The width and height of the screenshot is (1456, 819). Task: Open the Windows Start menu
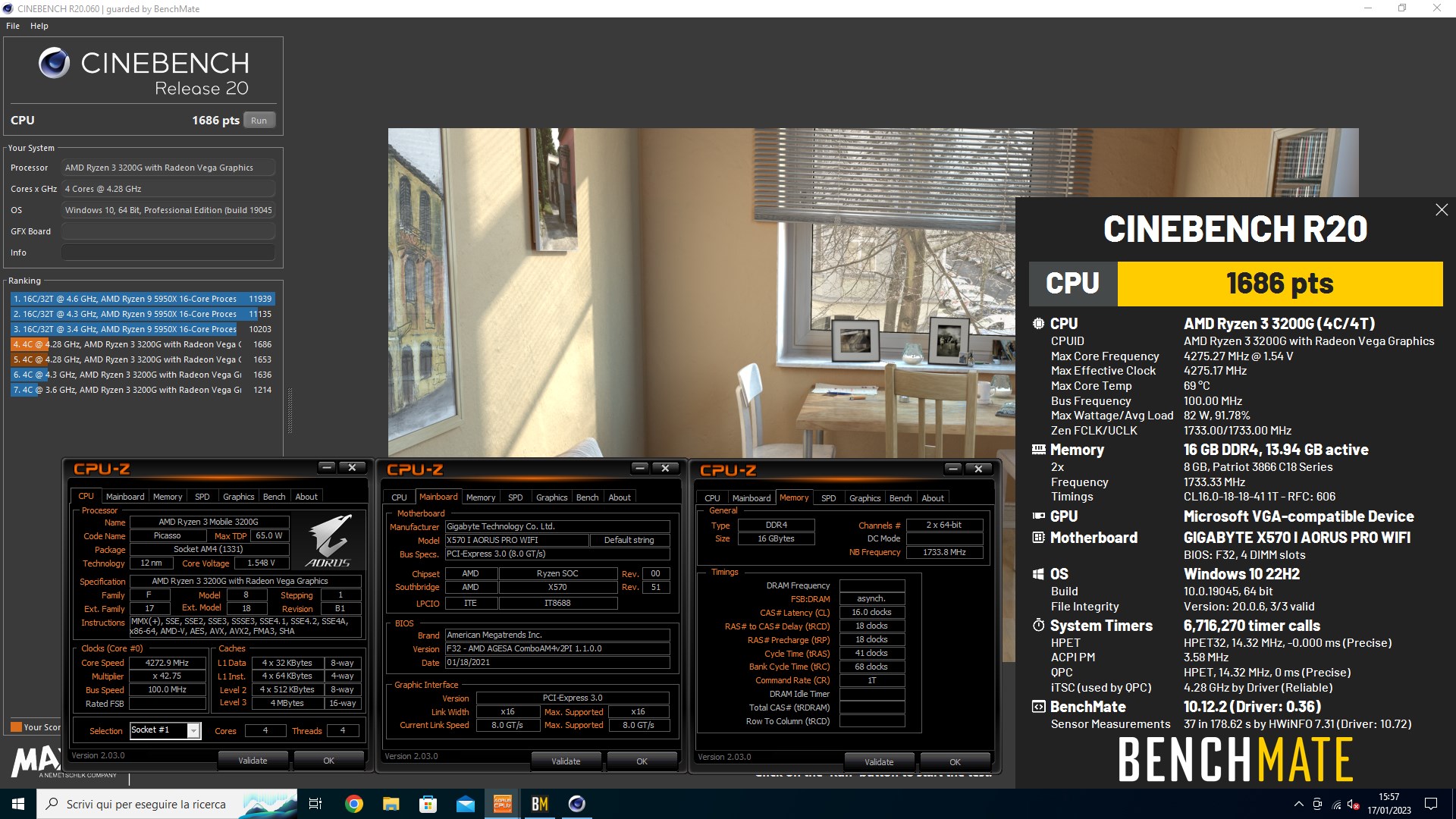coord(18,804)
